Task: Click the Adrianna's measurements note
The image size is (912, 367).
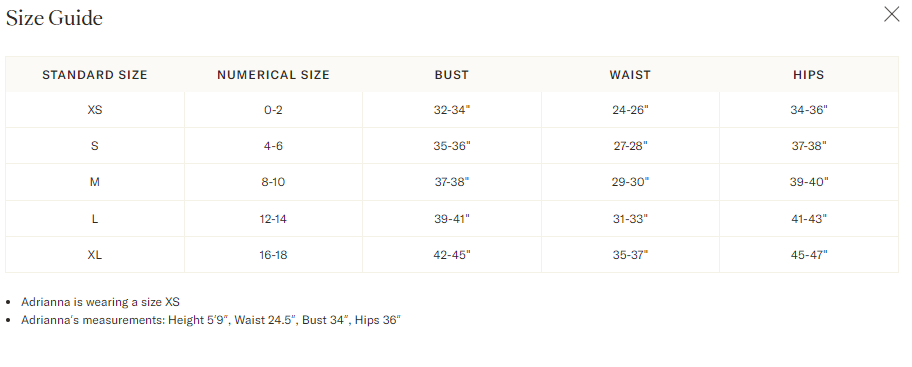Action: tap(211, 320)
